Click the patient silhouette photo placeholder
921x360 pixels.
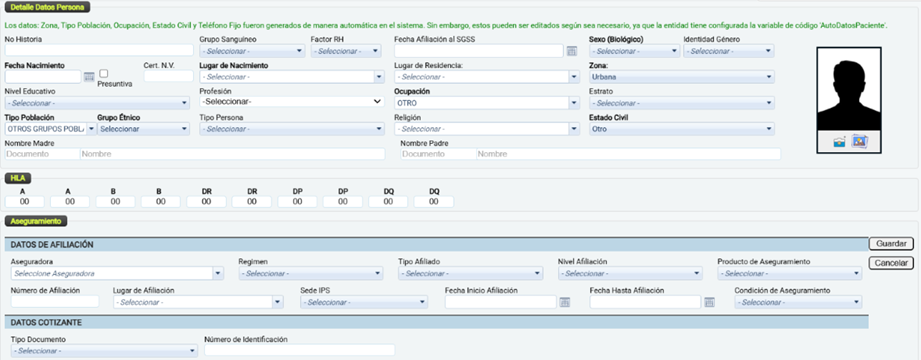coord(849,89)
